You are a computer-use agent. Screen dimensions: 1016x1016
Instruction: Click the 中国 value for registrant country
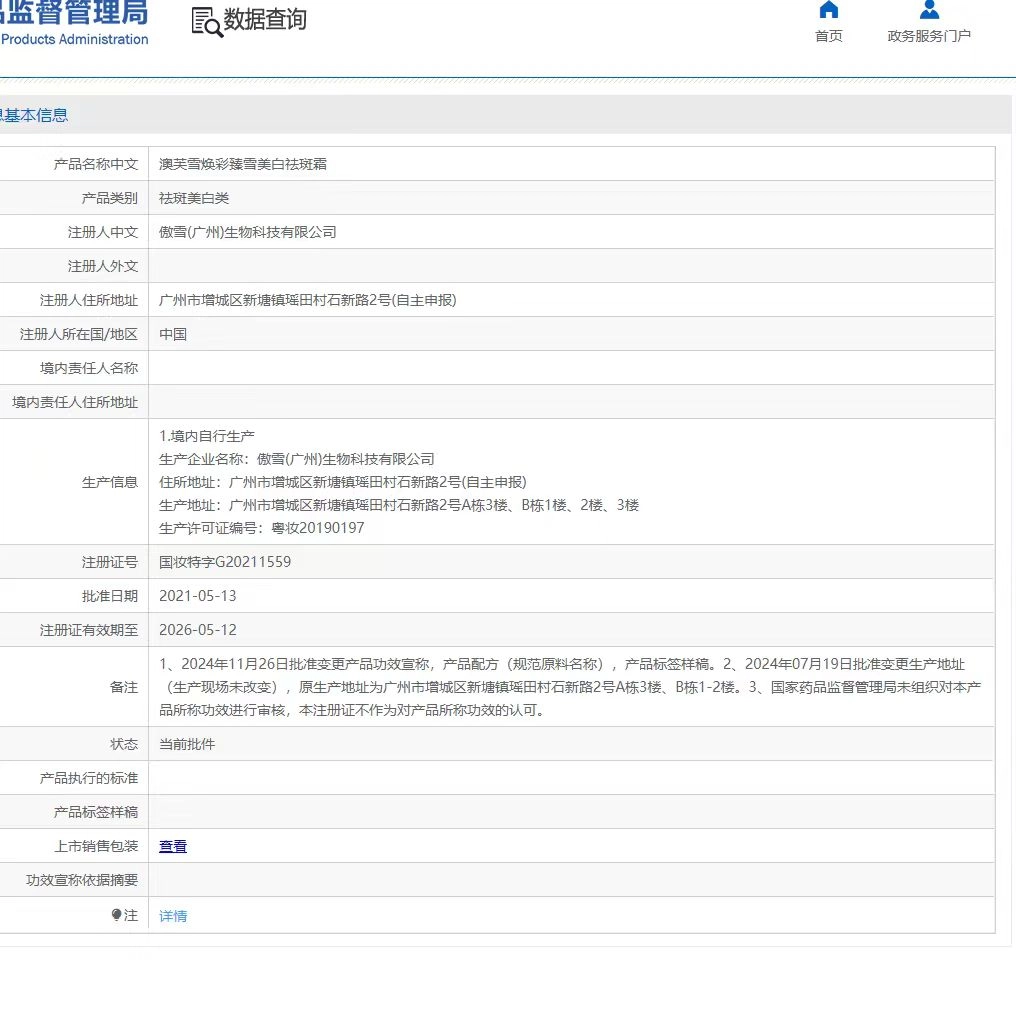pyautogui.click(x=173, y=334)
